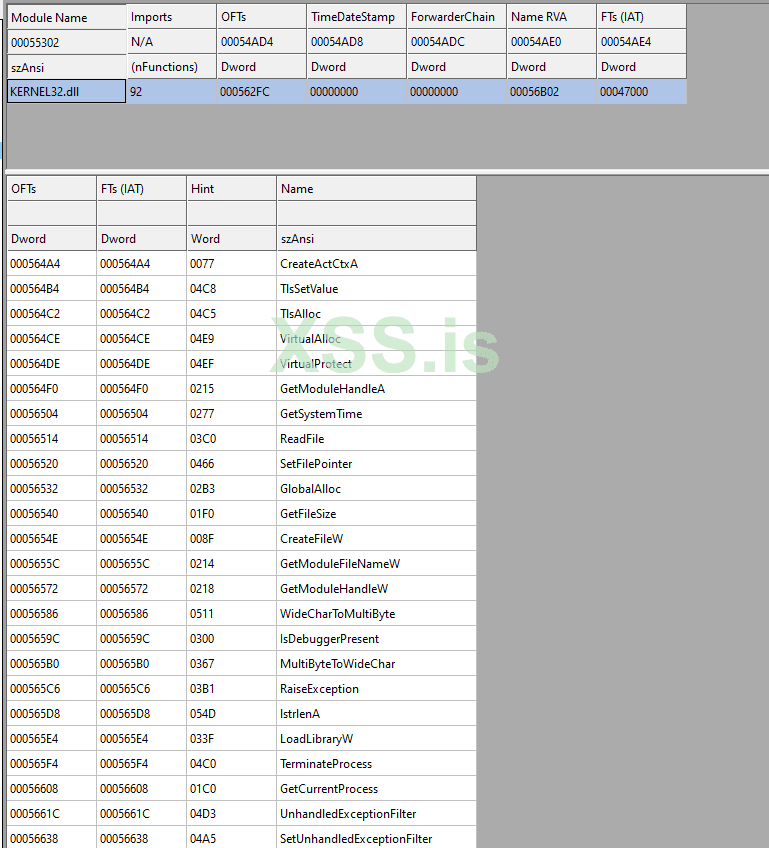Select the GetCurrentProcess function name
The height and width of the screenshot is (848, 769).
click(x=329, y=789)
